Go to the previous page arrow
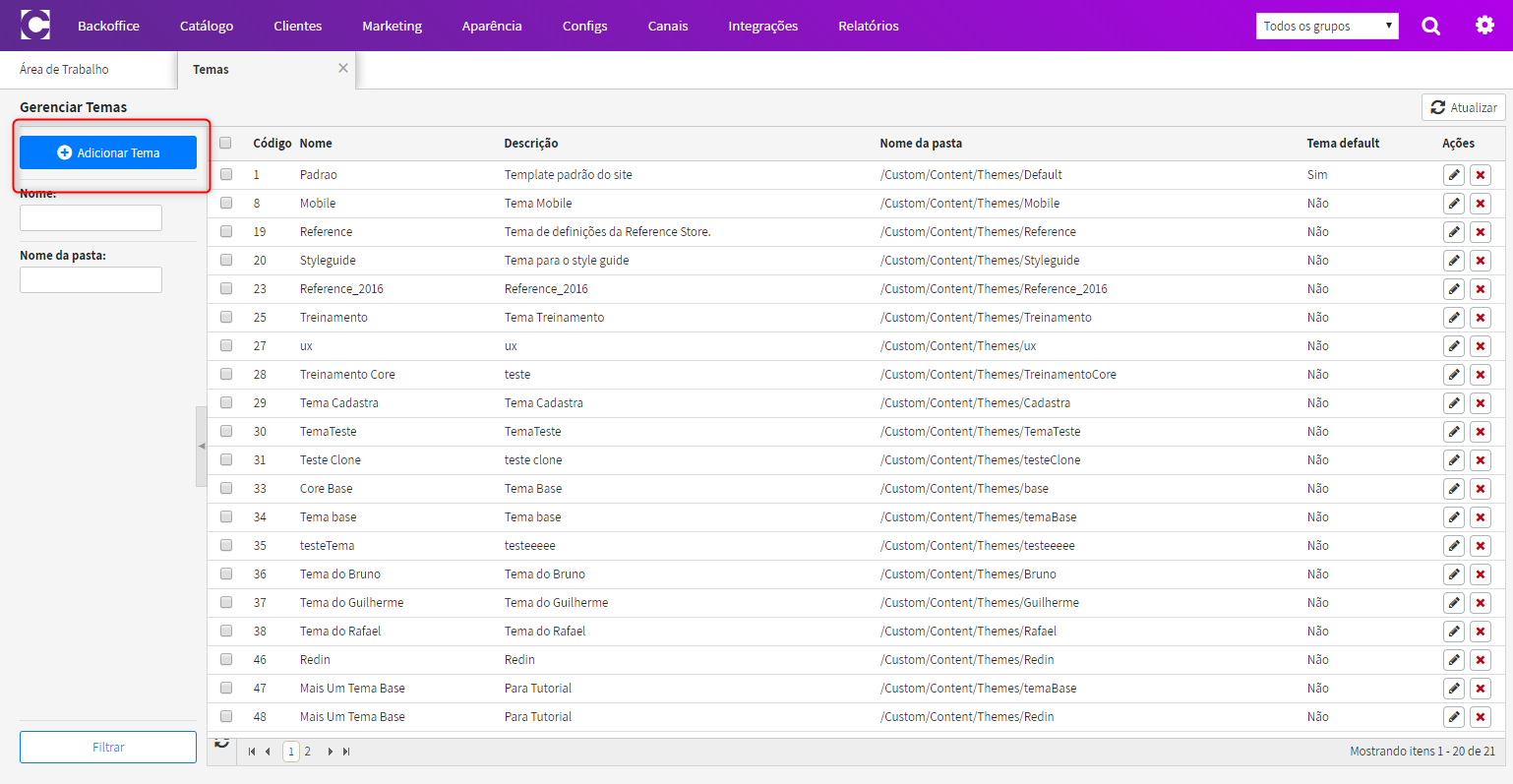The width and height of the screenshot is (1513, 784). (268, 752)
